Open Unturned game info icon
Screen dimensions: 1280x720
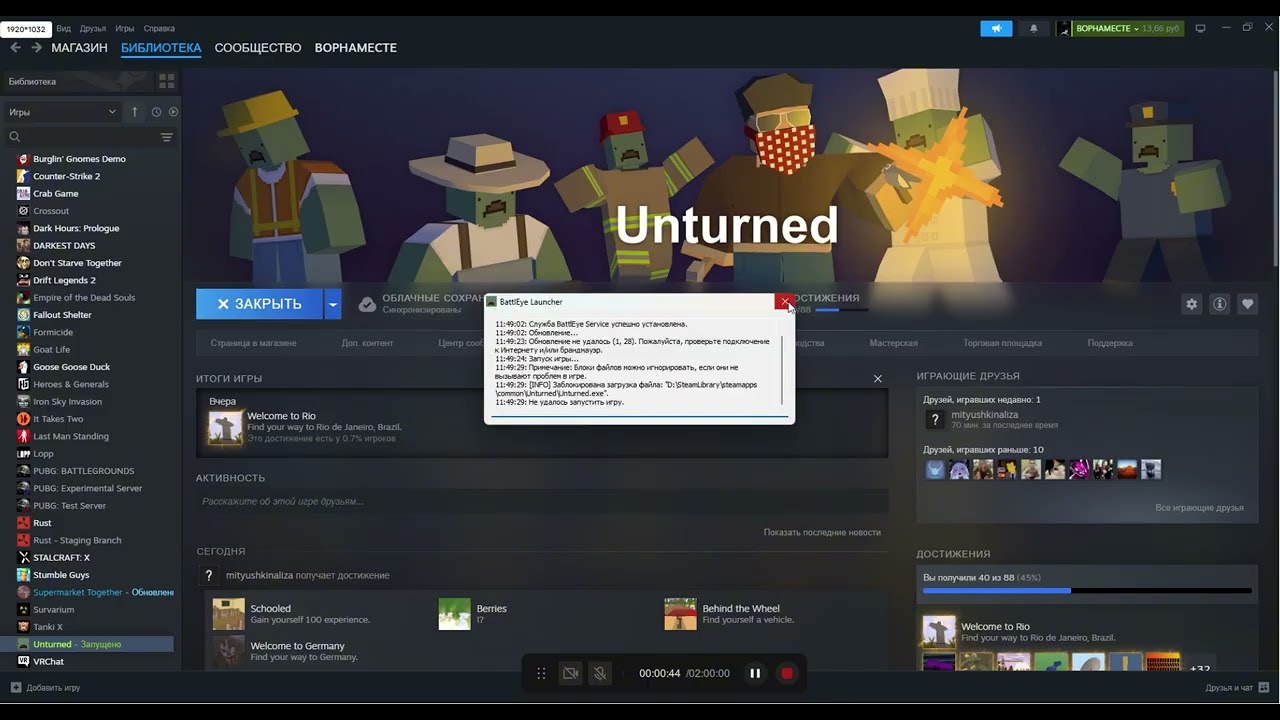pos(1219,304)
